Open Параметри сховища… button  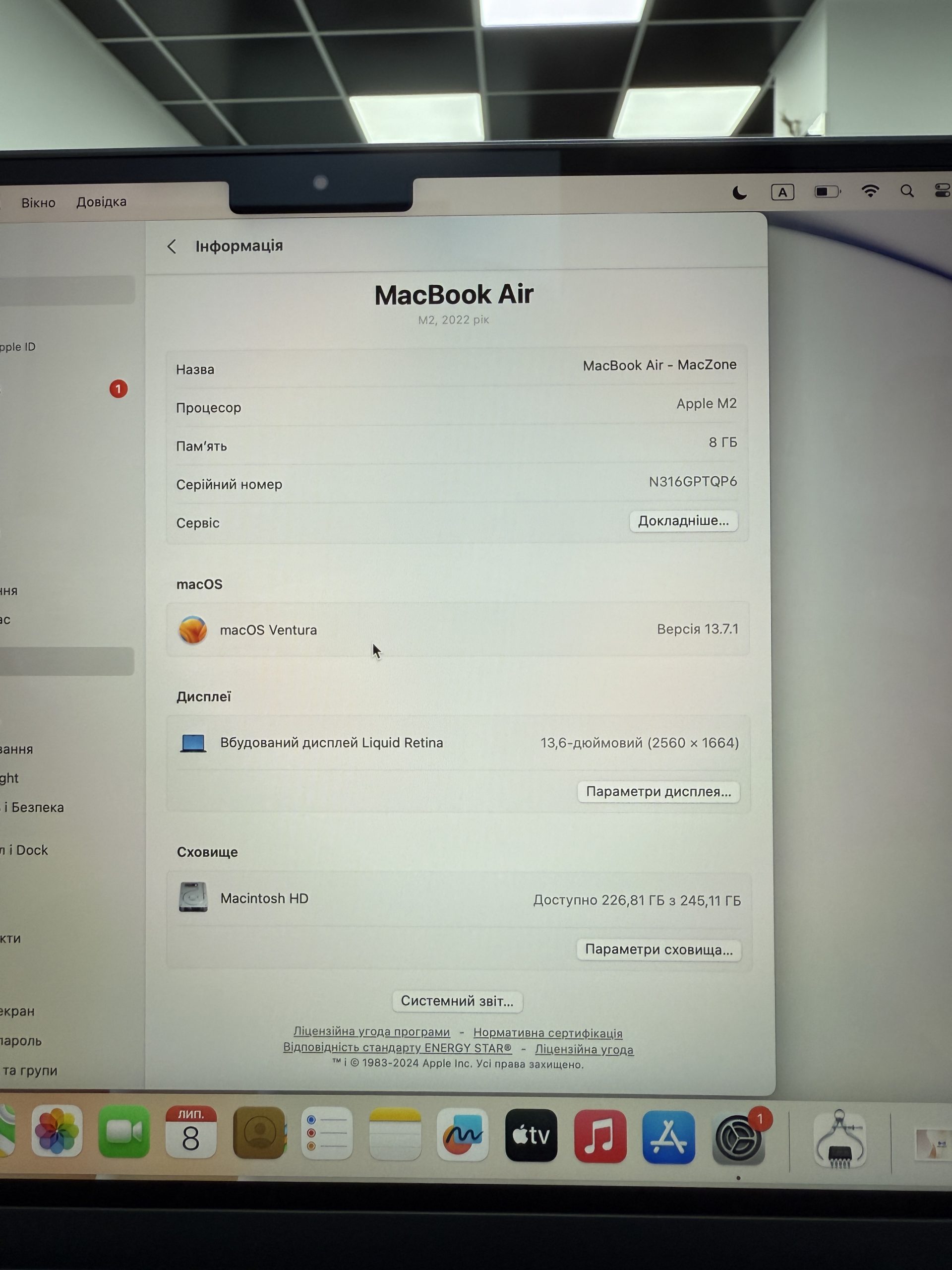(659, 950)
